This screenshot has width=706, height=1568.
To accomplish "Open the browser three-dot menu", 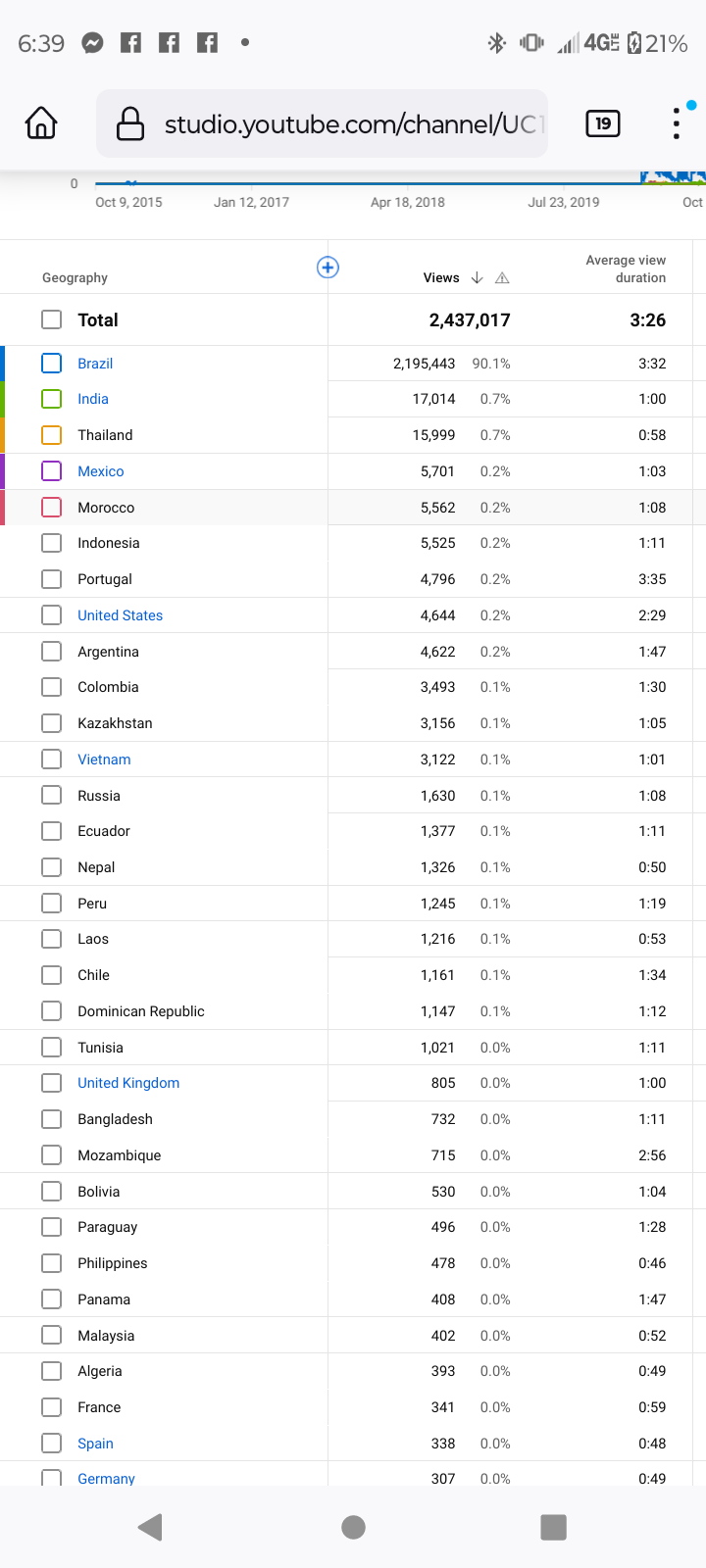I will (x=677, y=123).
